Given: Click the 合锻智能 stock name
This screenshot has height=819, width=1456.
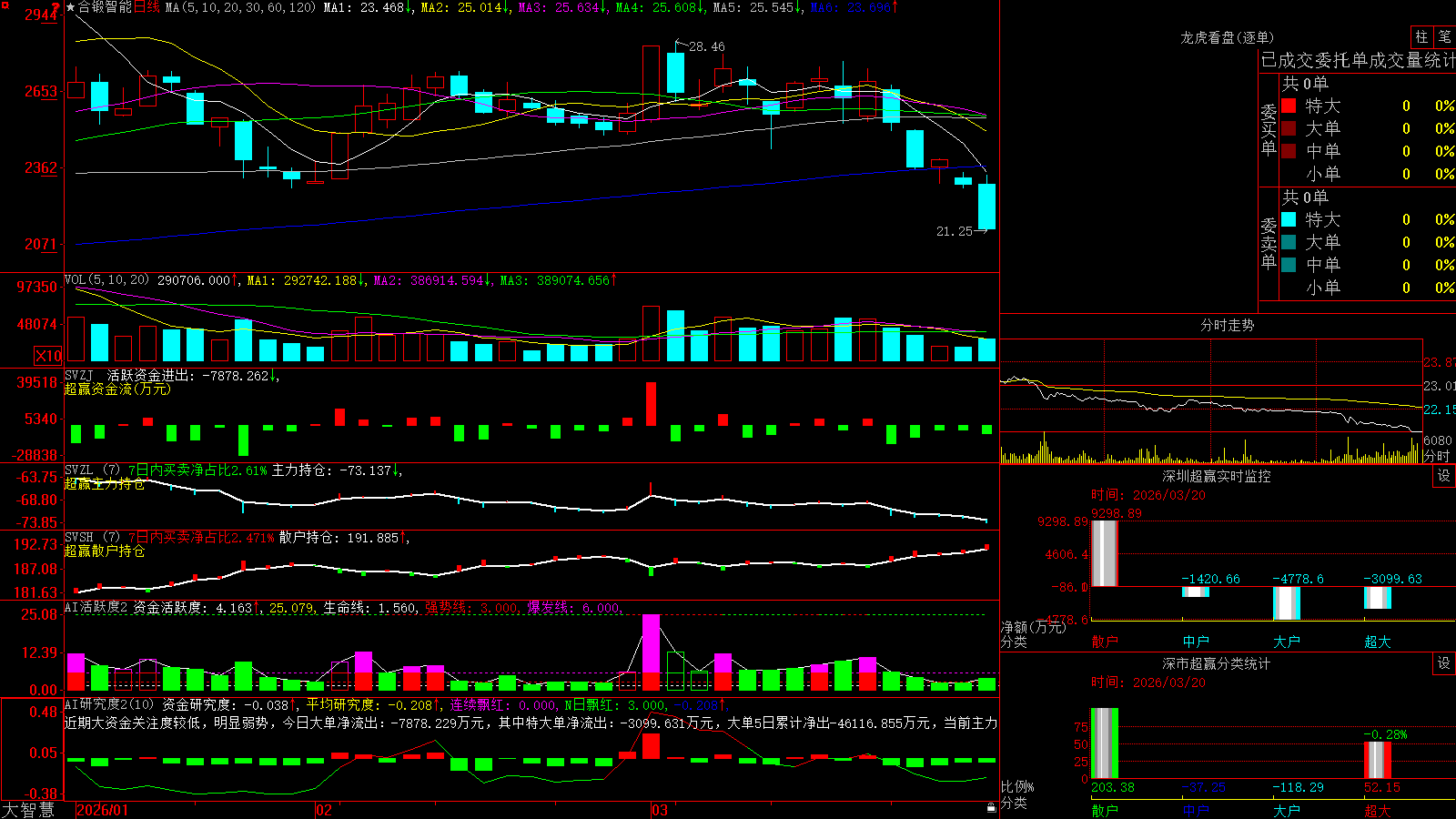Looking at the screenshot, I should coord(105,7).
